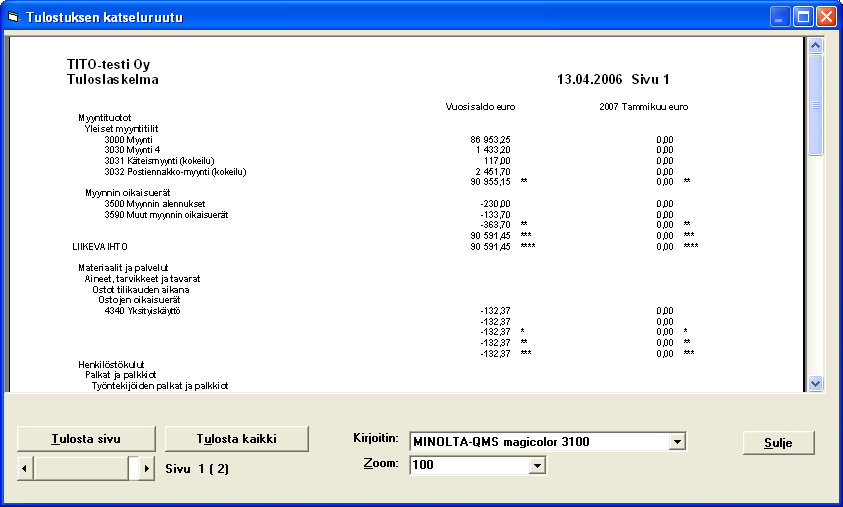Image resolution: width=843 pixels, height=507 pixels.
Task: Open the Zoom dropdown arrow
Action: [x=537, y=465]
